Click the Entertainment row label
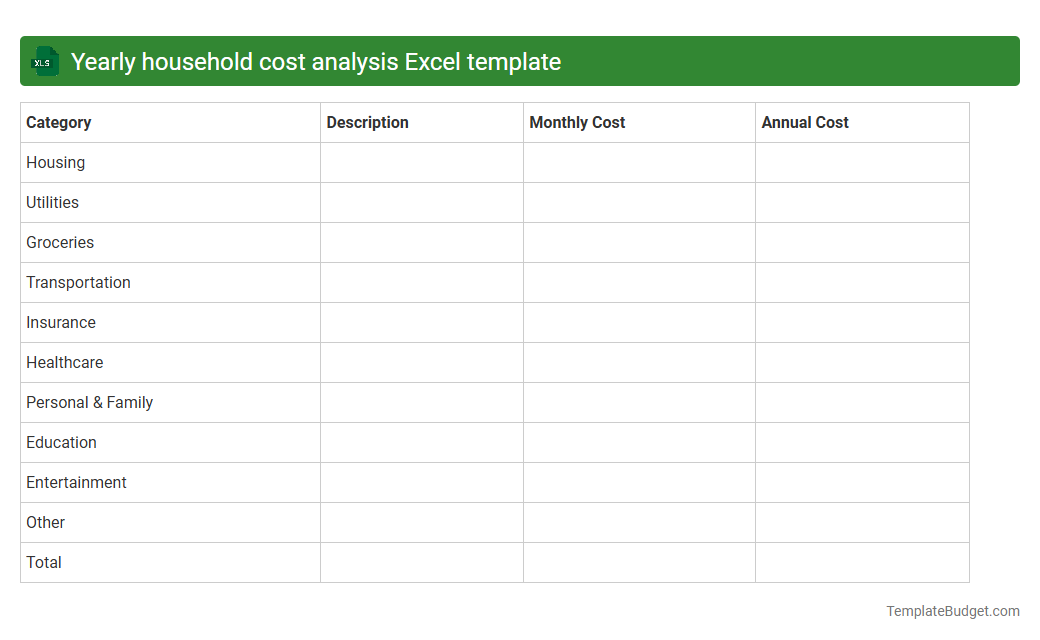 [76, 482]
